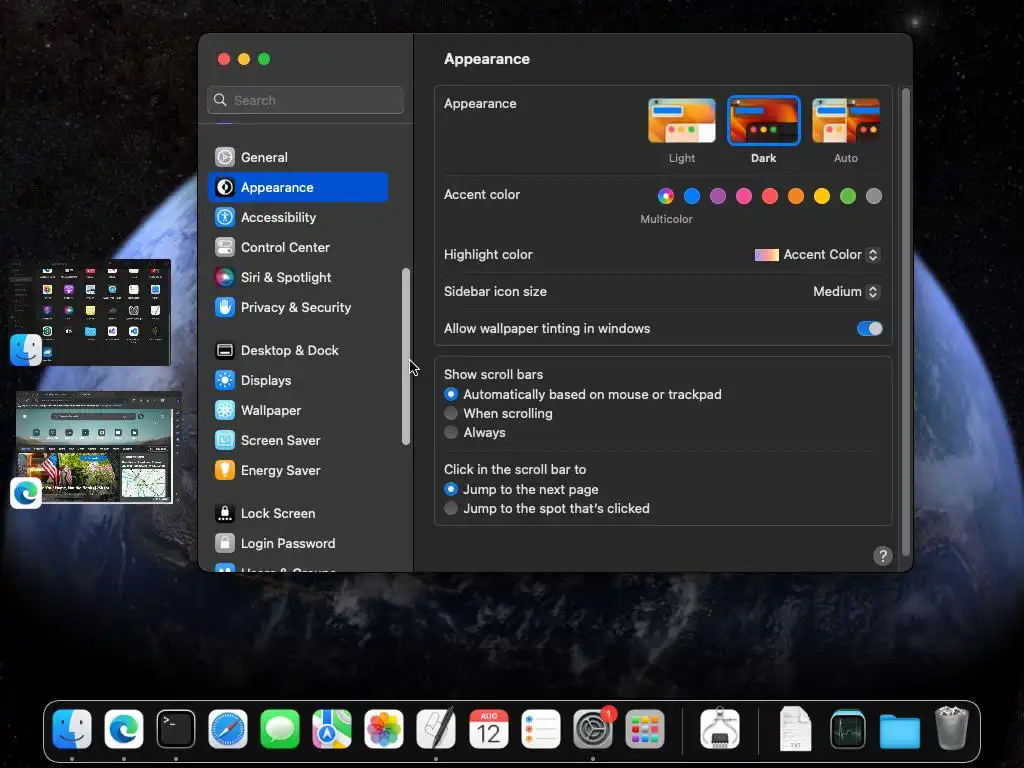This screenshot has height=768, width=1024.
Task: Choose Light appearance thumbnail
Action: pyautogui.click(x=682, y=121)
